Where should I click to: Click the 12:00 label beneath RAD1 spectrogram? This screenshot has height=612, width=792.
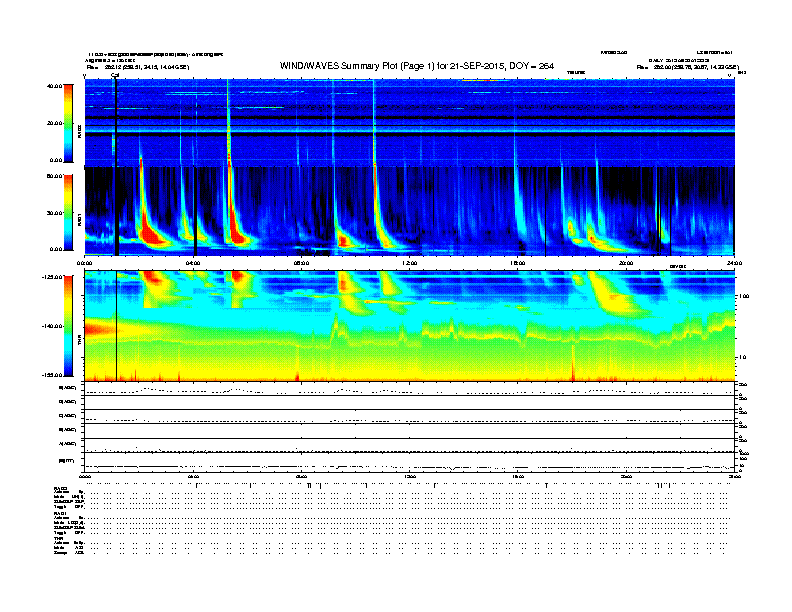409,263
